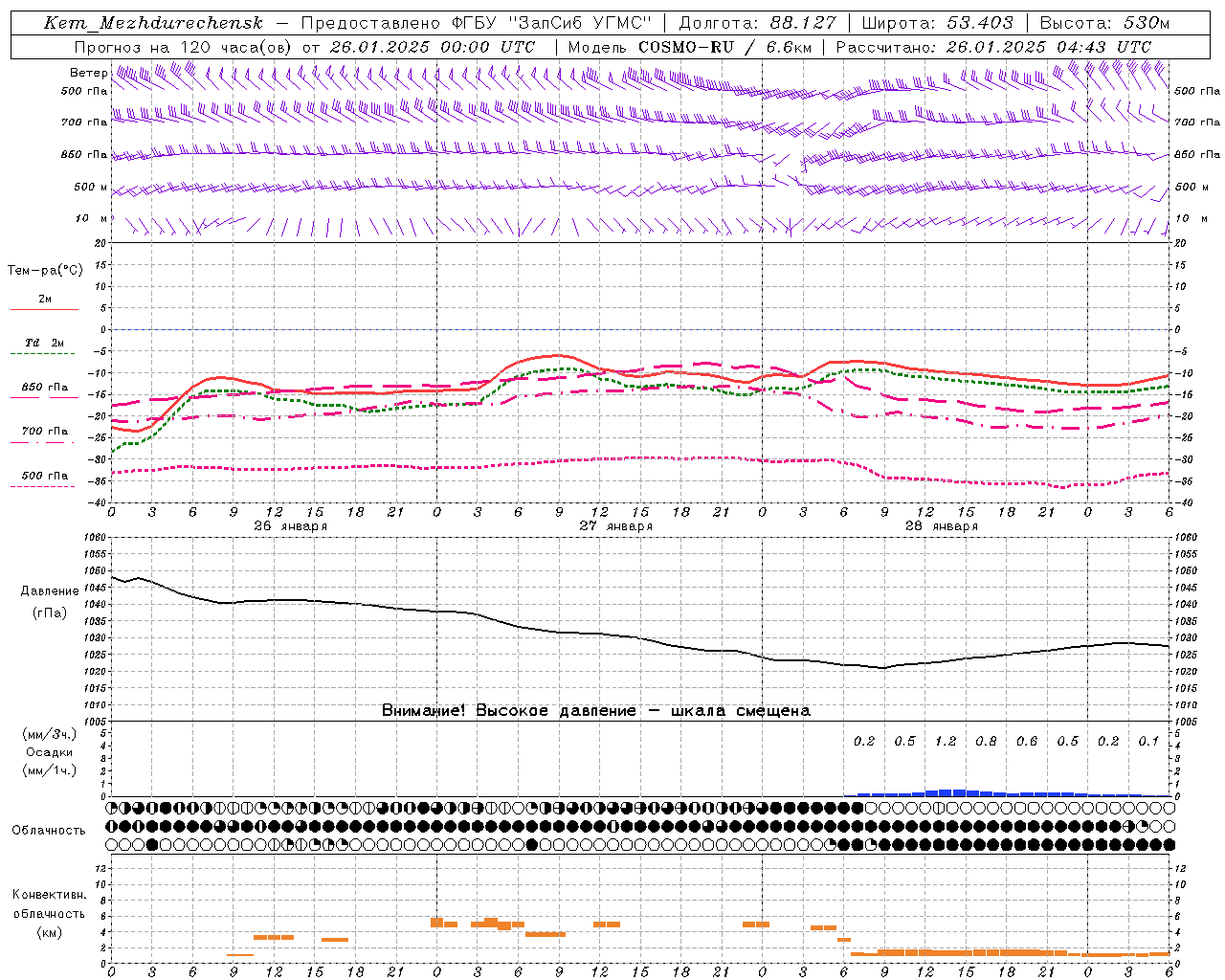
Task: Click the precipitation value 0.1
Action: [1148, 742]
